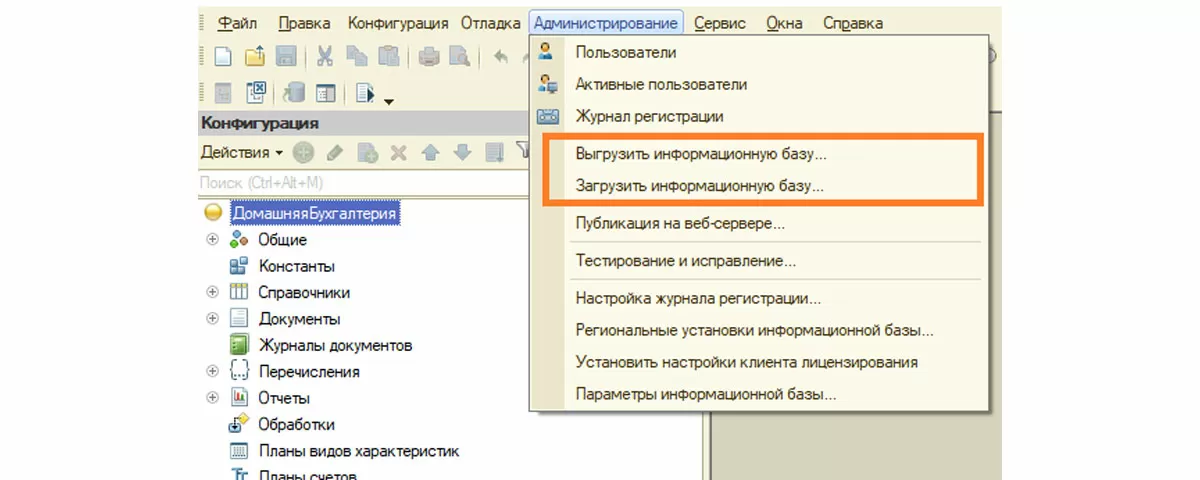Screen dimensions: 1200x480
Task: Click the Документы tree label
Action: (x=299, y=318)
